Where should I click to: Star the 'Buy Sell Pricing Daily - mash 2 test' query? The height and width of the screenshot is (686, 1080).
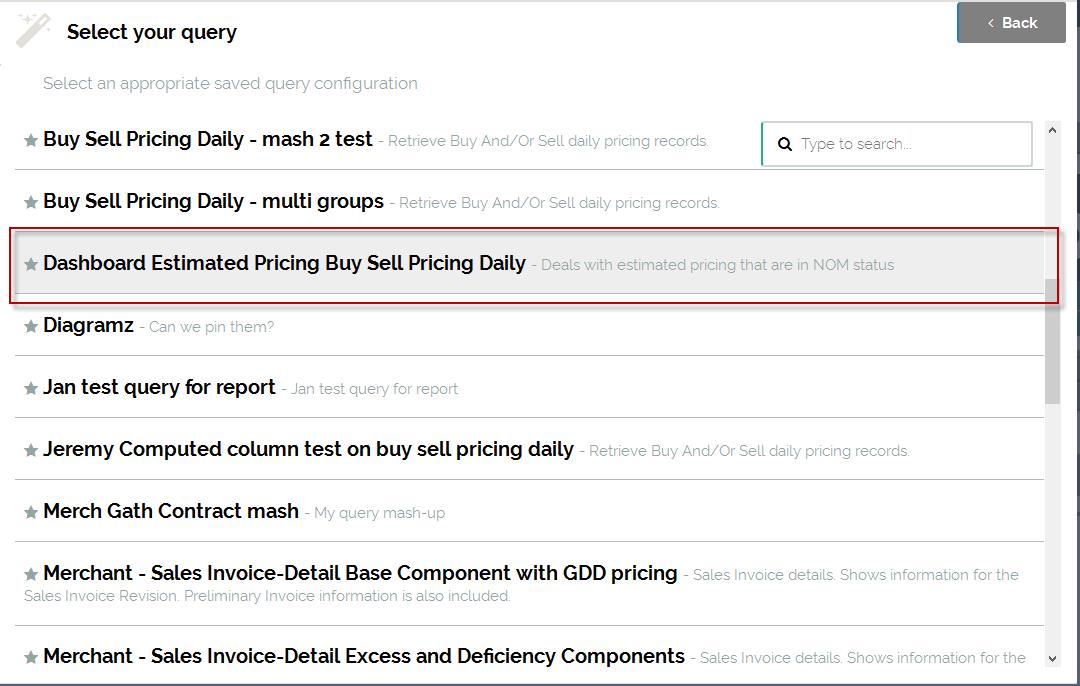pyautogui.click(x=31, y=140)
